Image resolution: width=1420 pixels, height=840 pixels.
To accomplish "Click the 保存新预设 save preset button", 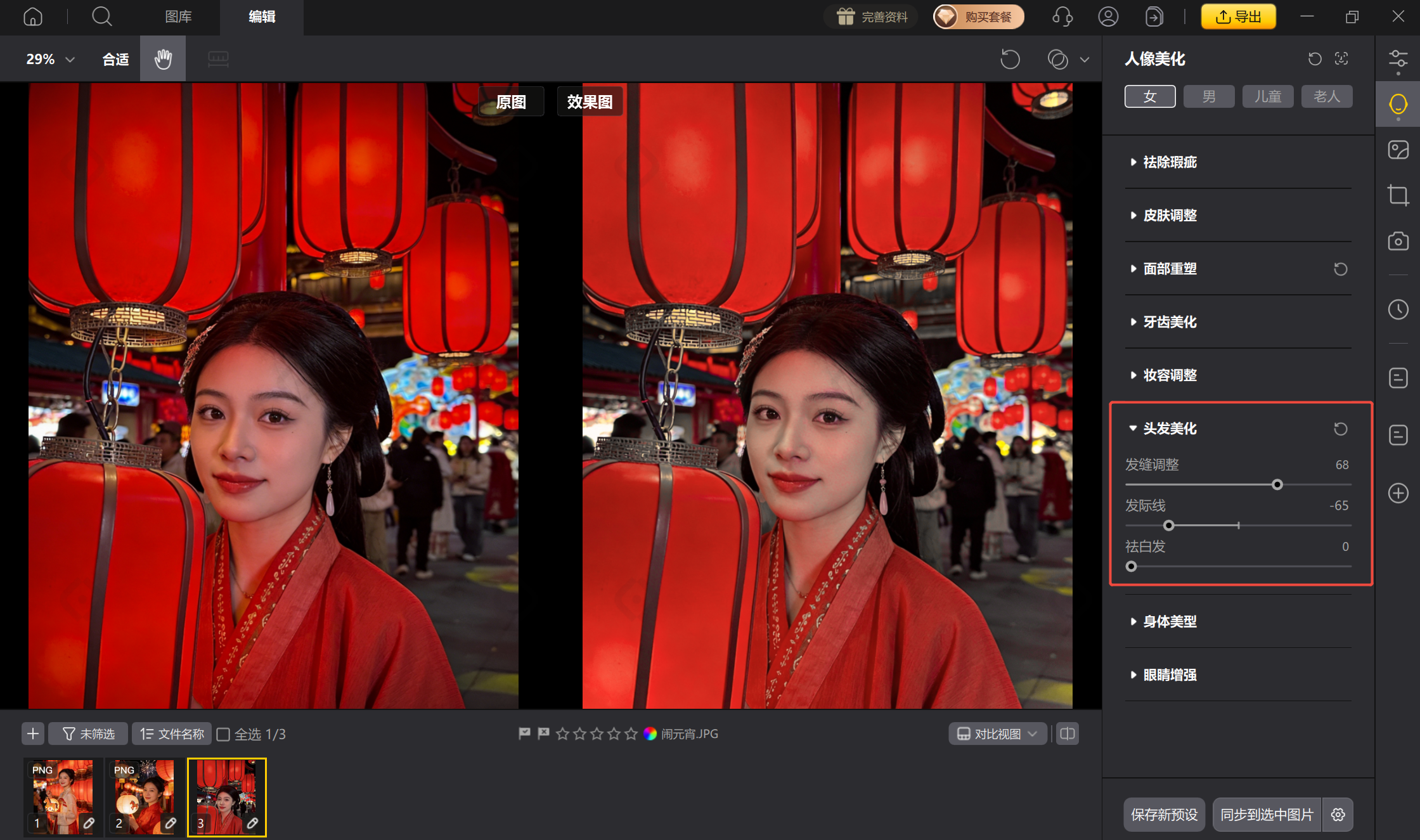I will tap(1164, 815).
